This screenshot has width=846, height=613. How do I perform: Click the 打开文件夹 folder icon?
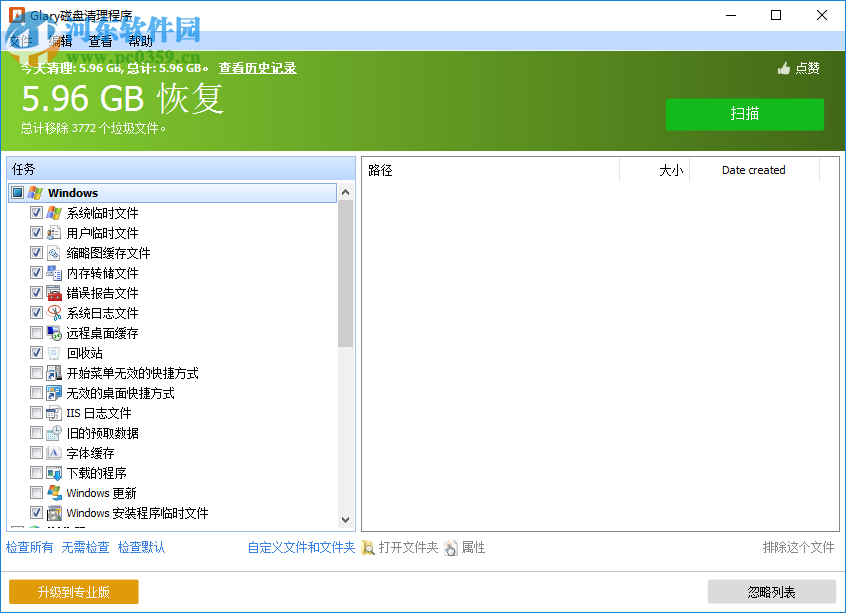click(x=370, y=547)
